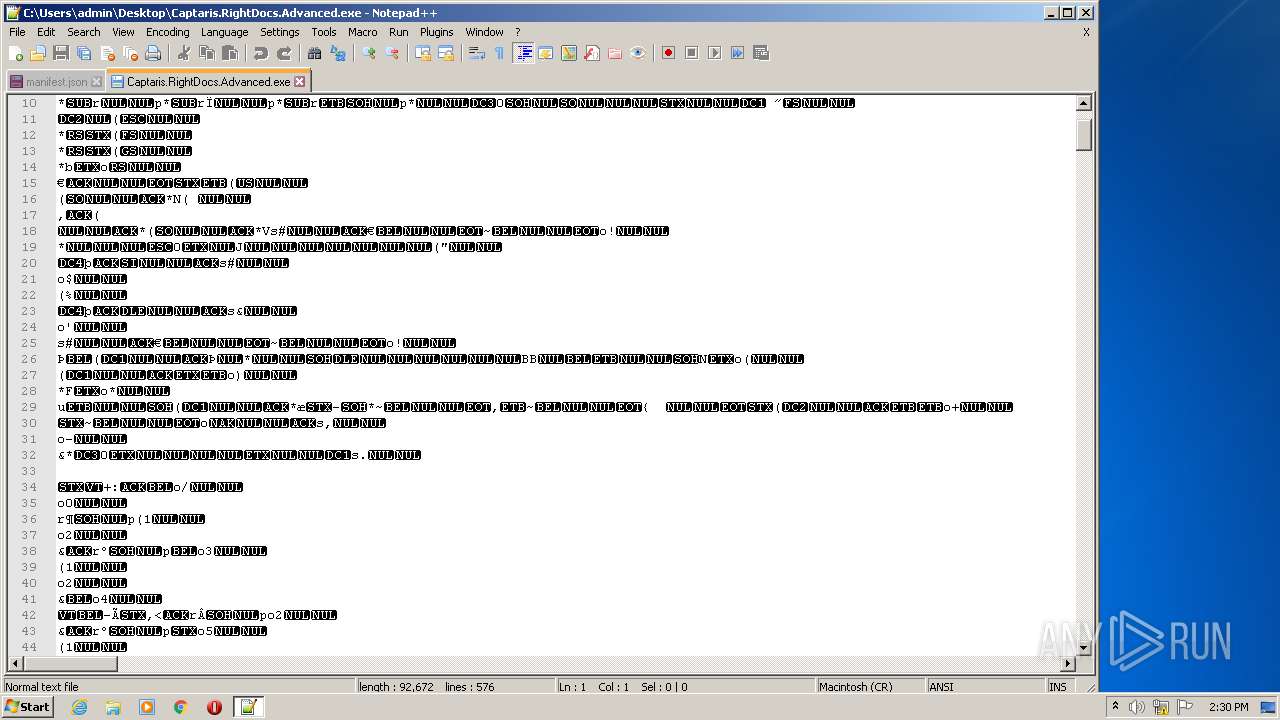Image resolution: width=1280 pixels, height=720 pixels.
Task: Open Internet Explorer from the taskbar
Action: coord(79,707)
